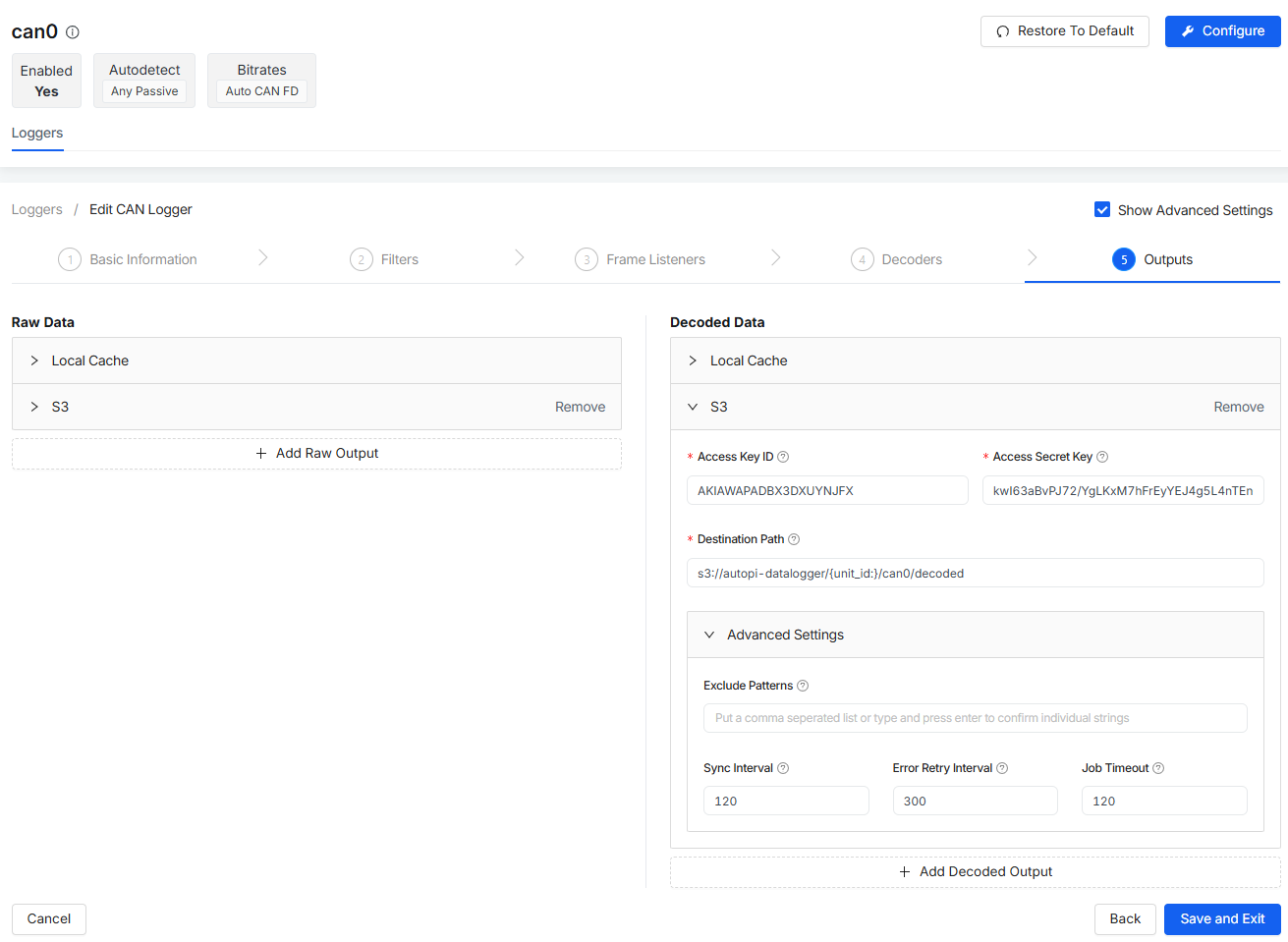Remove the Decoded Data S3 output
1288x942 pixels.
[x=1238, y=407]
